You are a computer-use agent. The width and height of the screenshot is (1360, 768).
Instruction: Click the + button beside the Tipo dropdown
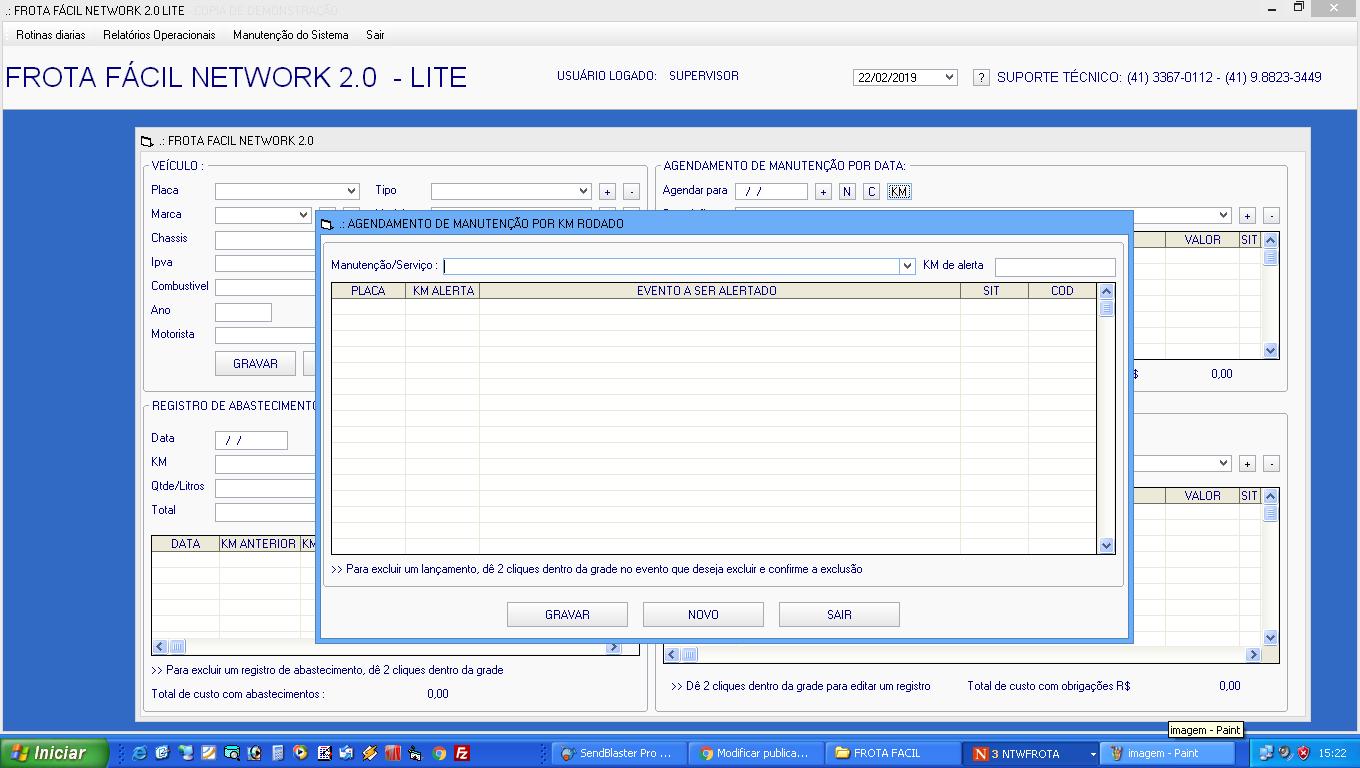pos(606,190)
